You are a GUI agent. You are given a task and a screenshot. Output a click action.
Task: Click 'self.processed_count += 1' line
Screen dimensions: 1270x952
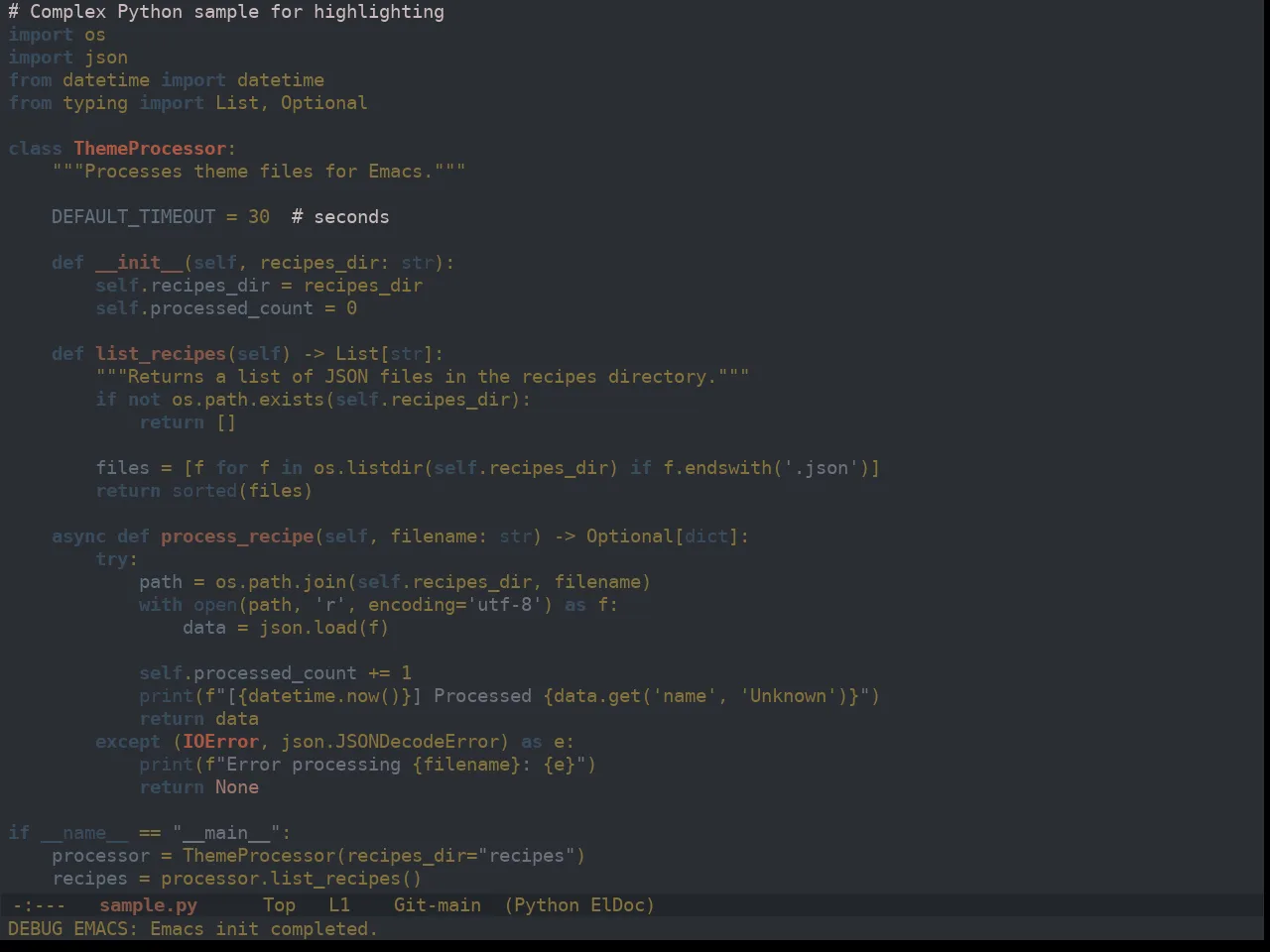(x=275, y=673)
